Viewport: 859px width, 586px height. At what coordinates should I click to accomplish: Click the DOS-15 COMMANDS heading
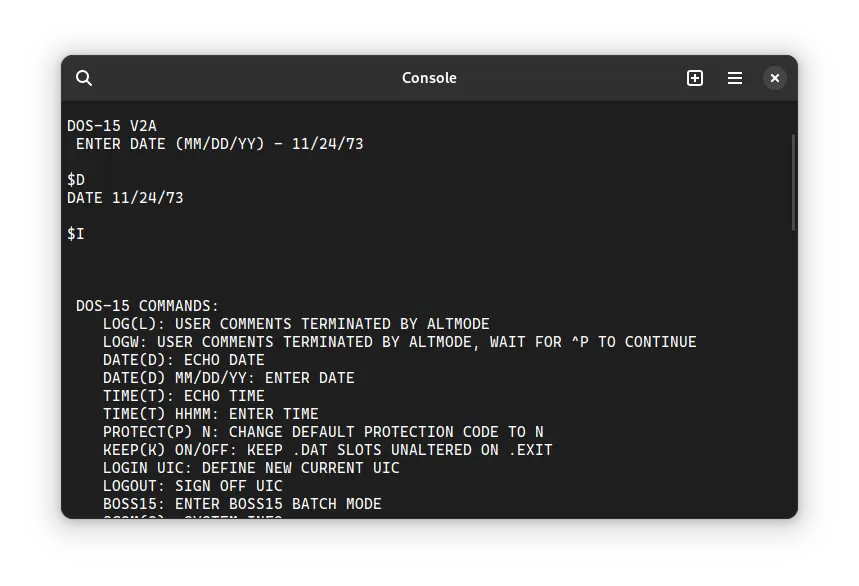tap(147, 306)
